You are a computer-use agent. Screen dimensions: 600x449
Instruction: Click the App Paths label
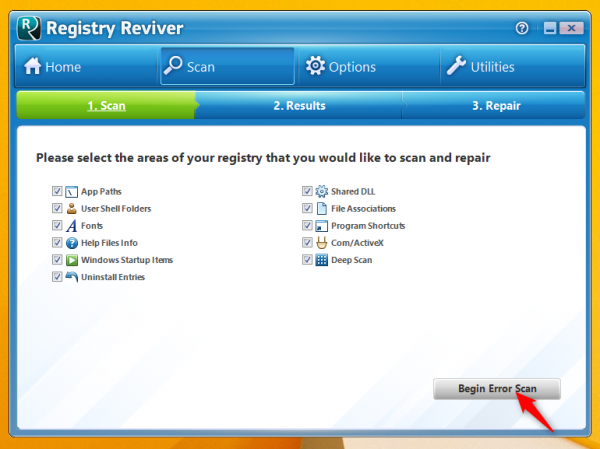coord(101,191)
